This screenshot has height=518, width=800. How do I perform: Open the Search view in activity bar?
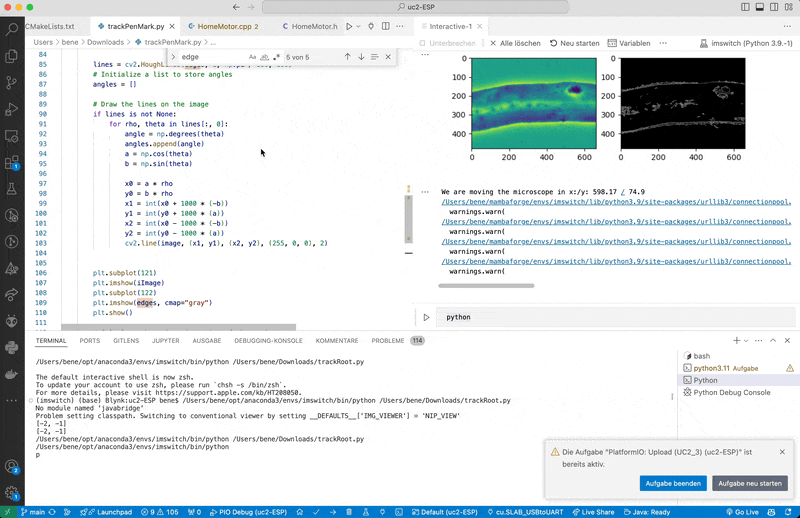tap(12, 29)
